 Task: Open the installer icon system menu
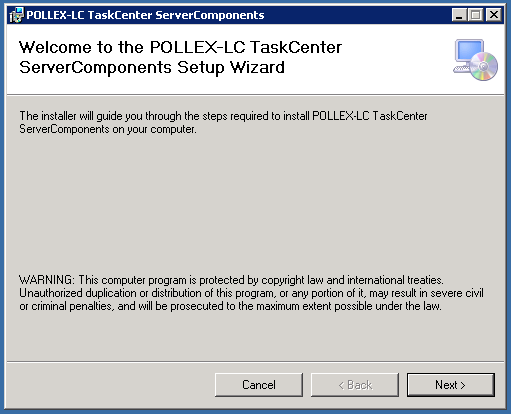pos(16,15)
